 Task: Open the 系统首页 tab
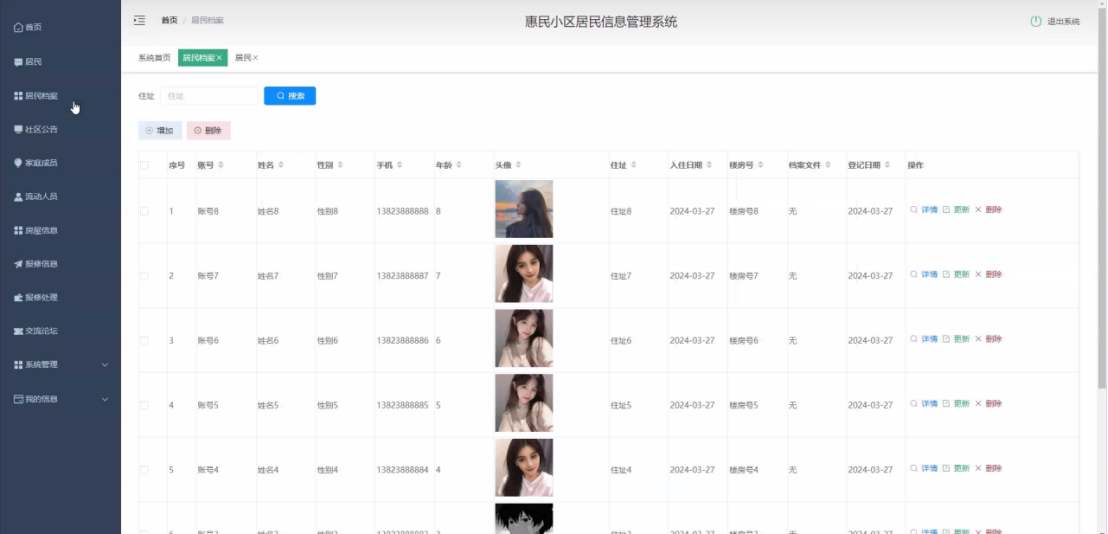[x=154, y=58]
